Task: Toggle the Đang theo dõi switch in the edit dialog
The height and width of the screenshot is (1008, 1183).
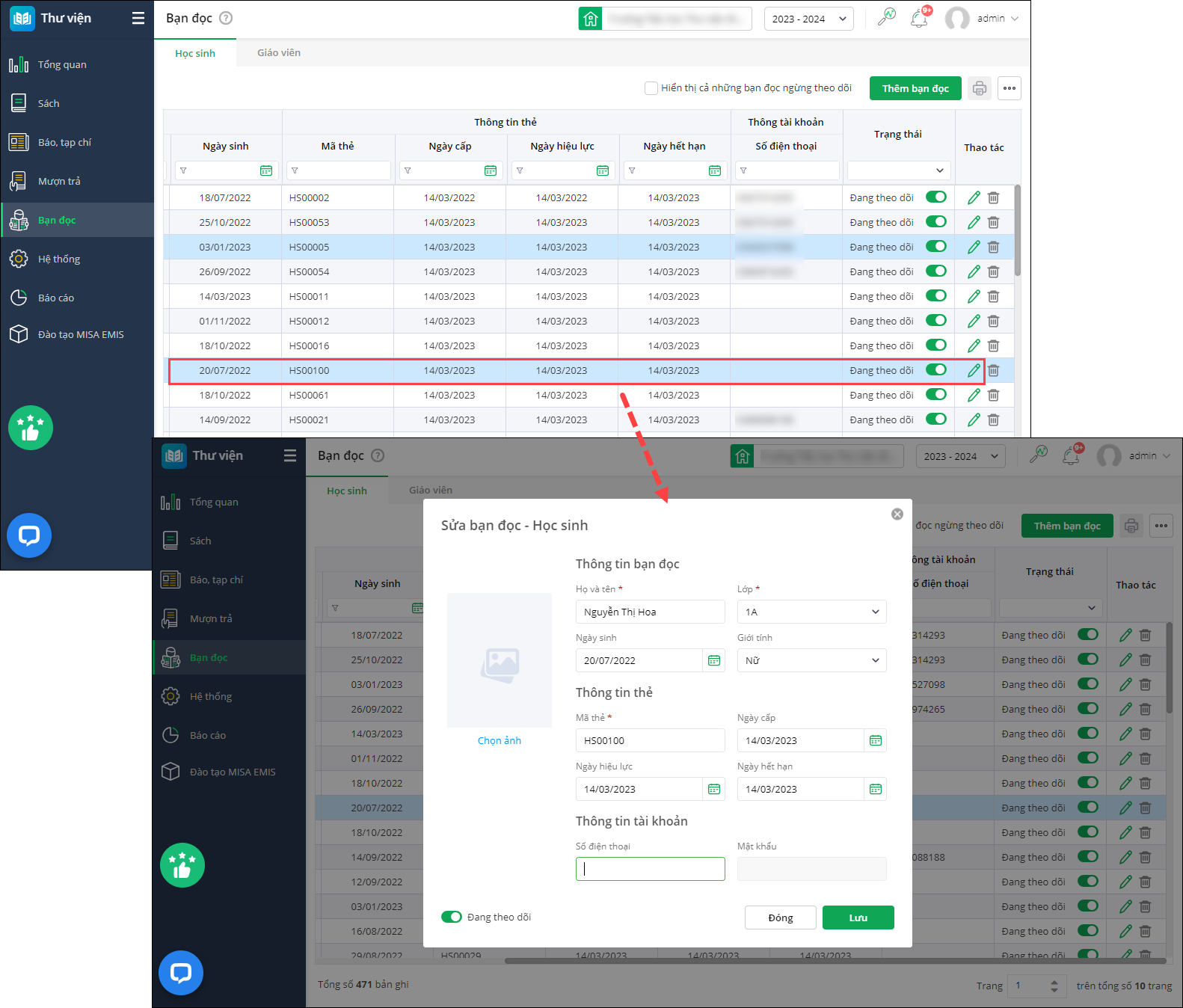Action: coord(452,917)
